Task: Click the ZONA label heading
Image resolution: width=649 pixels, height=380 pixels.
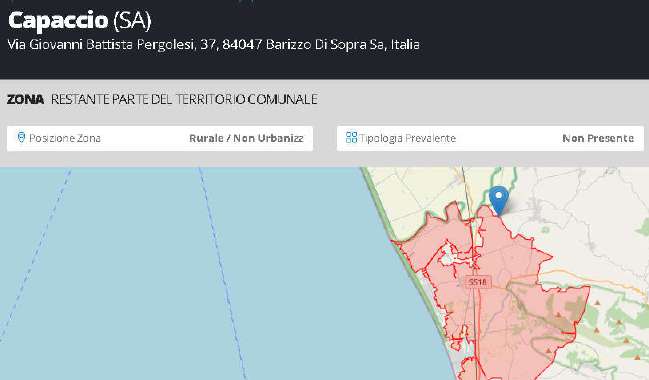Action: [x=25, y=99]
